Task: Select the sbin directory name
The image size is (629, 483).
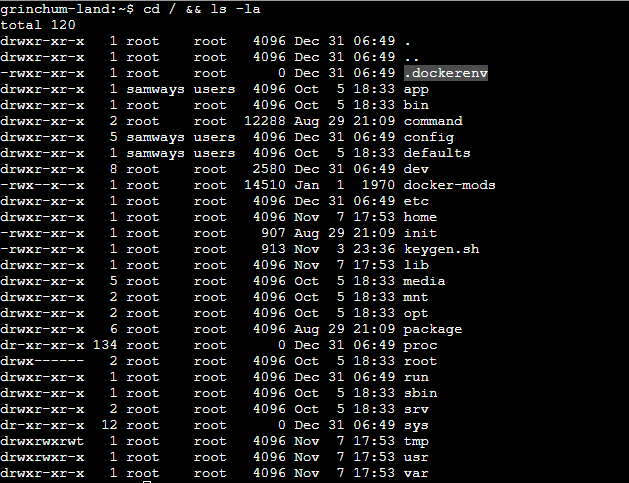Action: click(420, 393)
